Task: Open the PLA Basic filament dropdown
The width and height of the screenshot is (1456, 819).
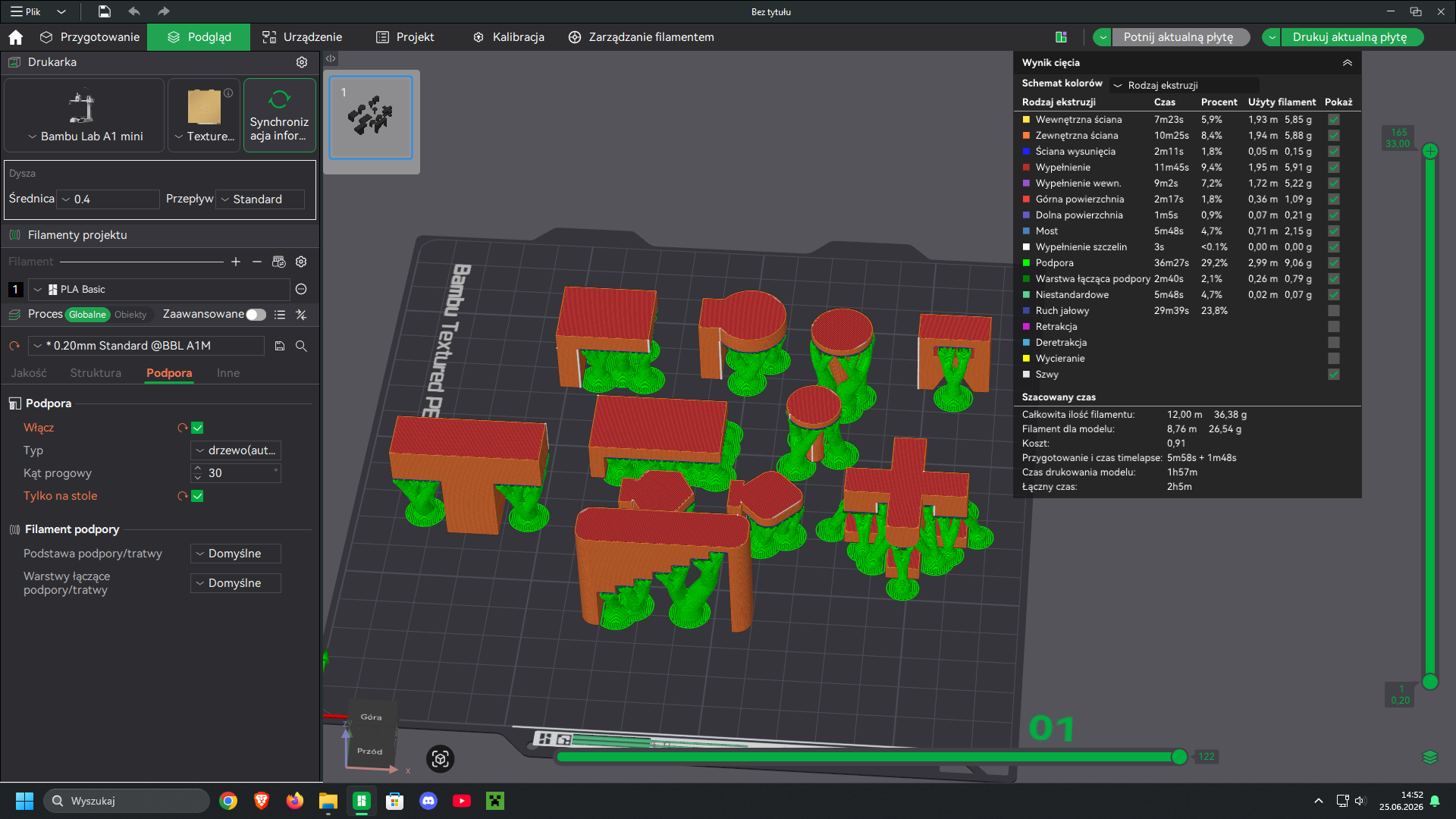Action: pos(160,289)
